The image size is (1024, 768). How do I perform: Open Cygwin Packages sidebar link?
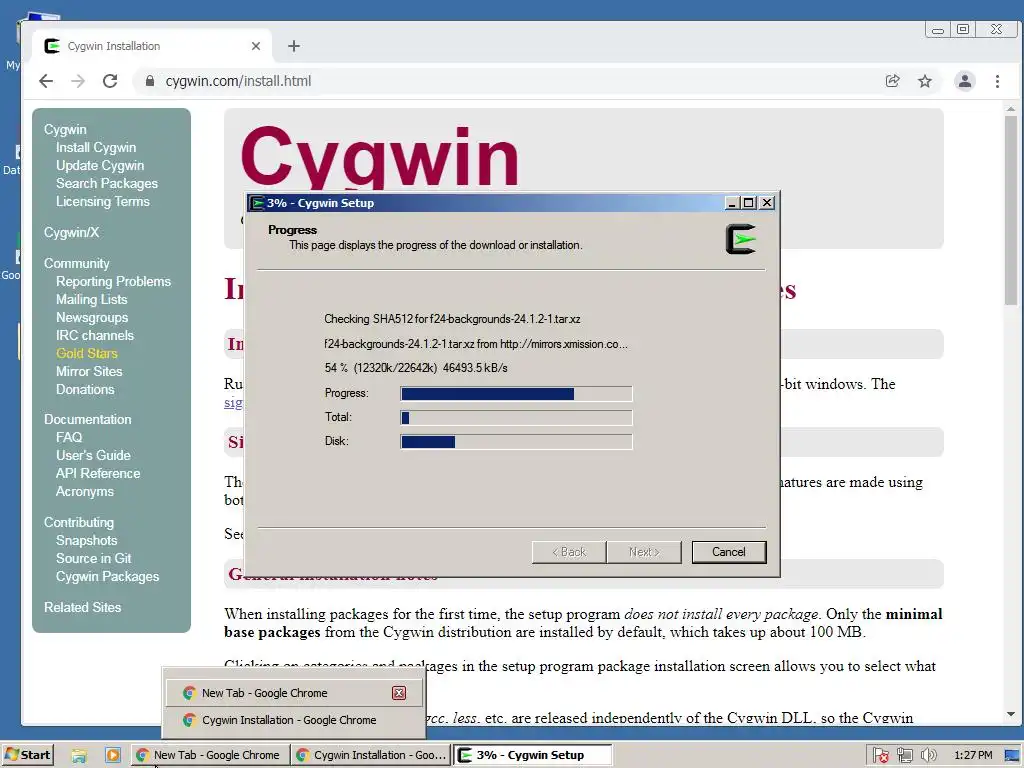click(107, 577)
